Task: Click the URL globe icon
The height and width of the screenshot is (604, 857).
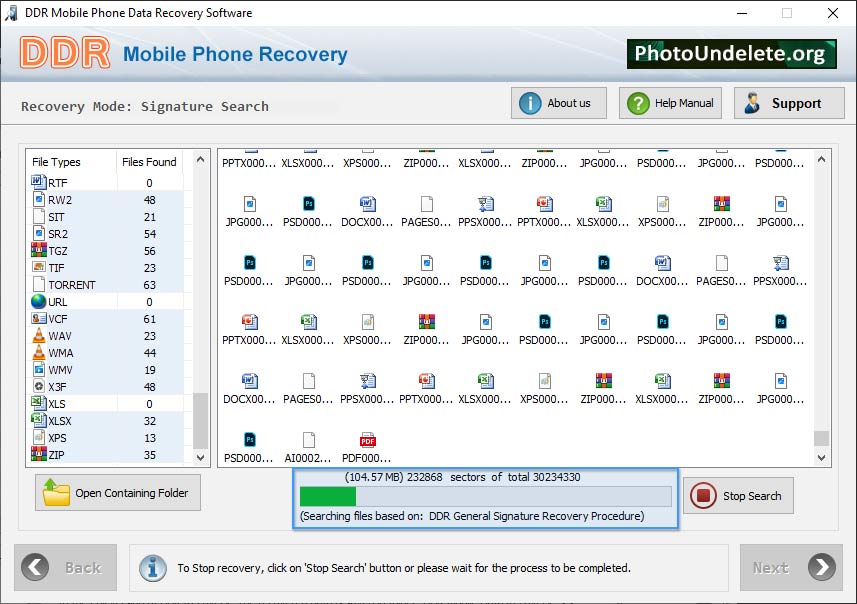Action: pyautogui.click(x=39, y=301)
